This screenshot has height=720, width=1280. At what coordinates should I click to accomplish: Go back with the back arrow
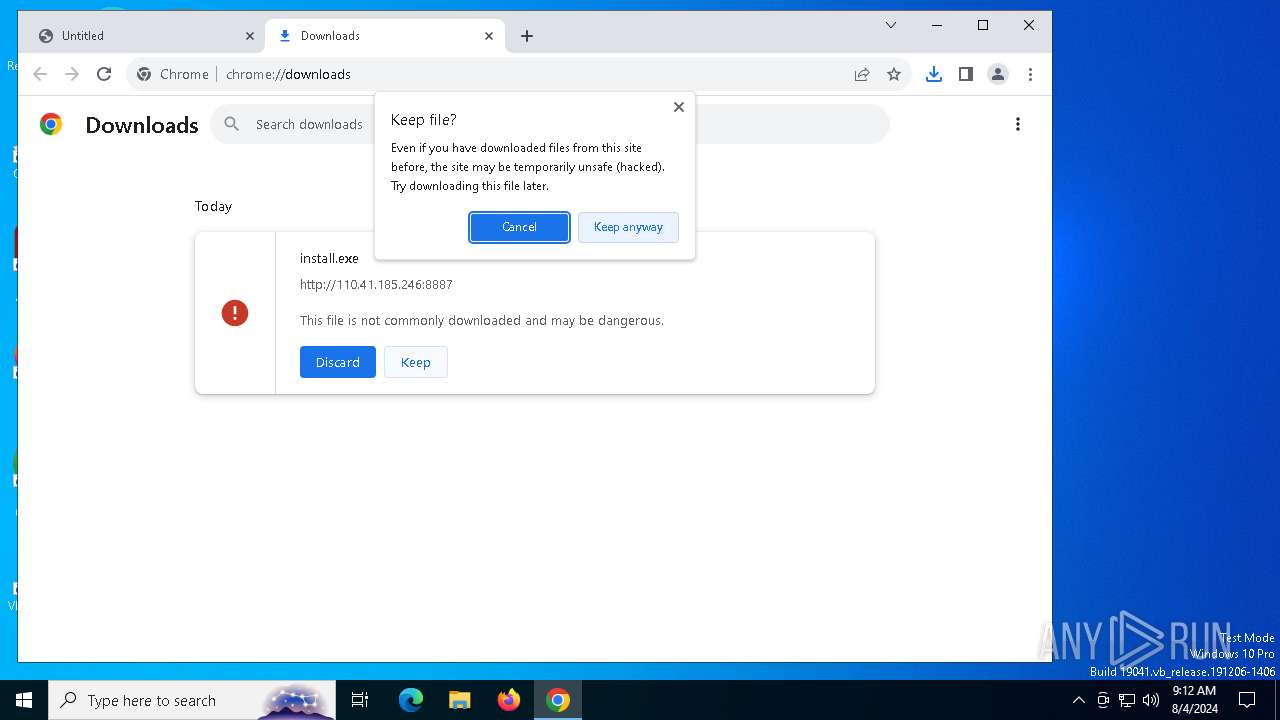pos(40,74)
